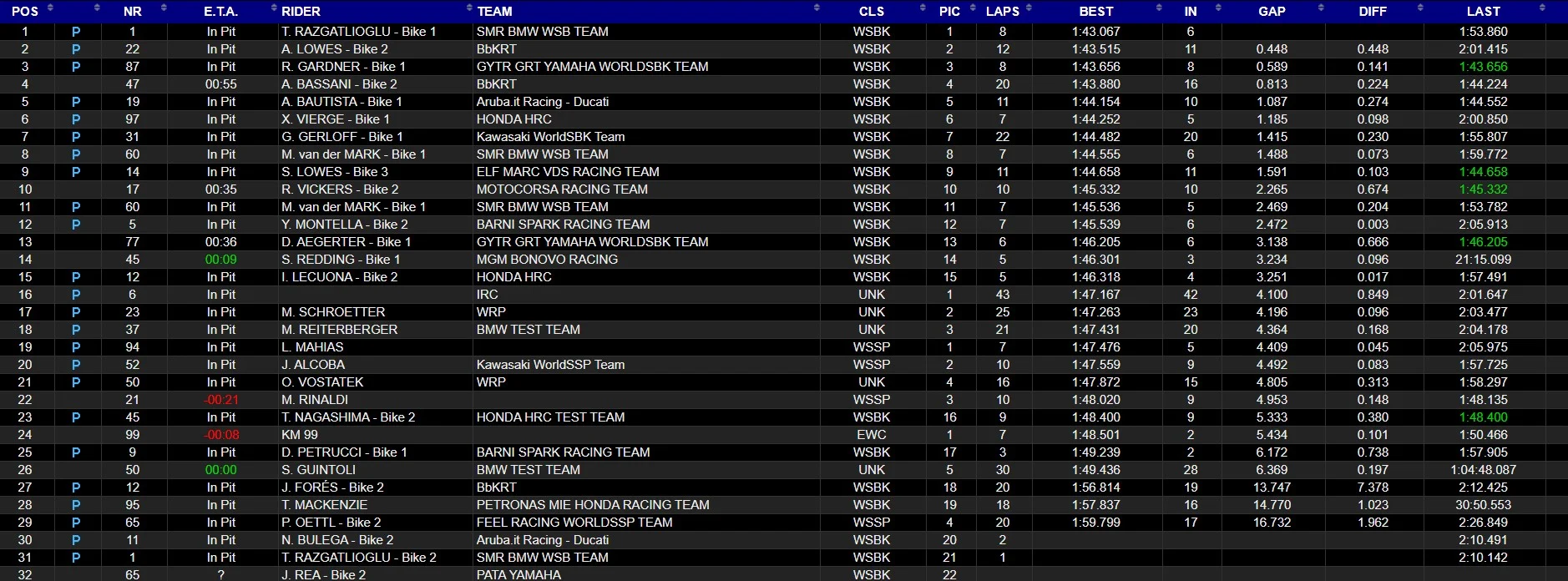1568x581 pixels.
Task: Click rider D. AEGERTER - Bike 1
Action: [346, 242]
